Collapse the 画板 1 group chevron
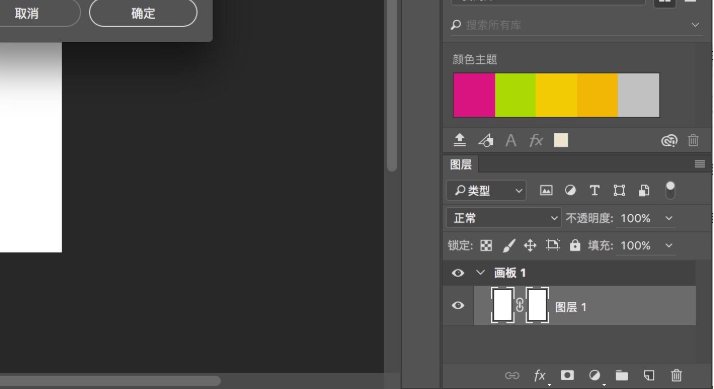The height and width of the screenshot is (389, 714). tap(480, 272)
